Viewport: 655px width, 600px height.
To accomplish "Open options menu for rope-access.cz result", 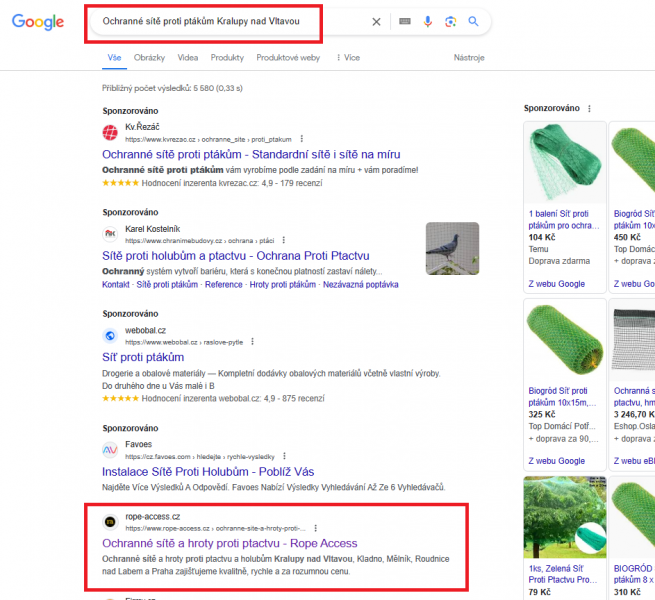I will 315,528.
